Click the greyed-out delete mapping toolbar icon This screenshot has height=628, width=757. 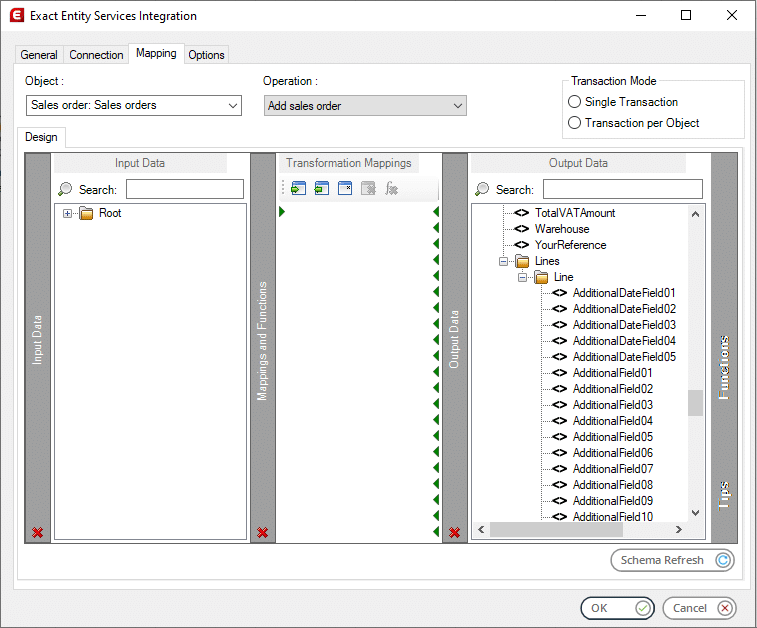(x=368, y=188)
